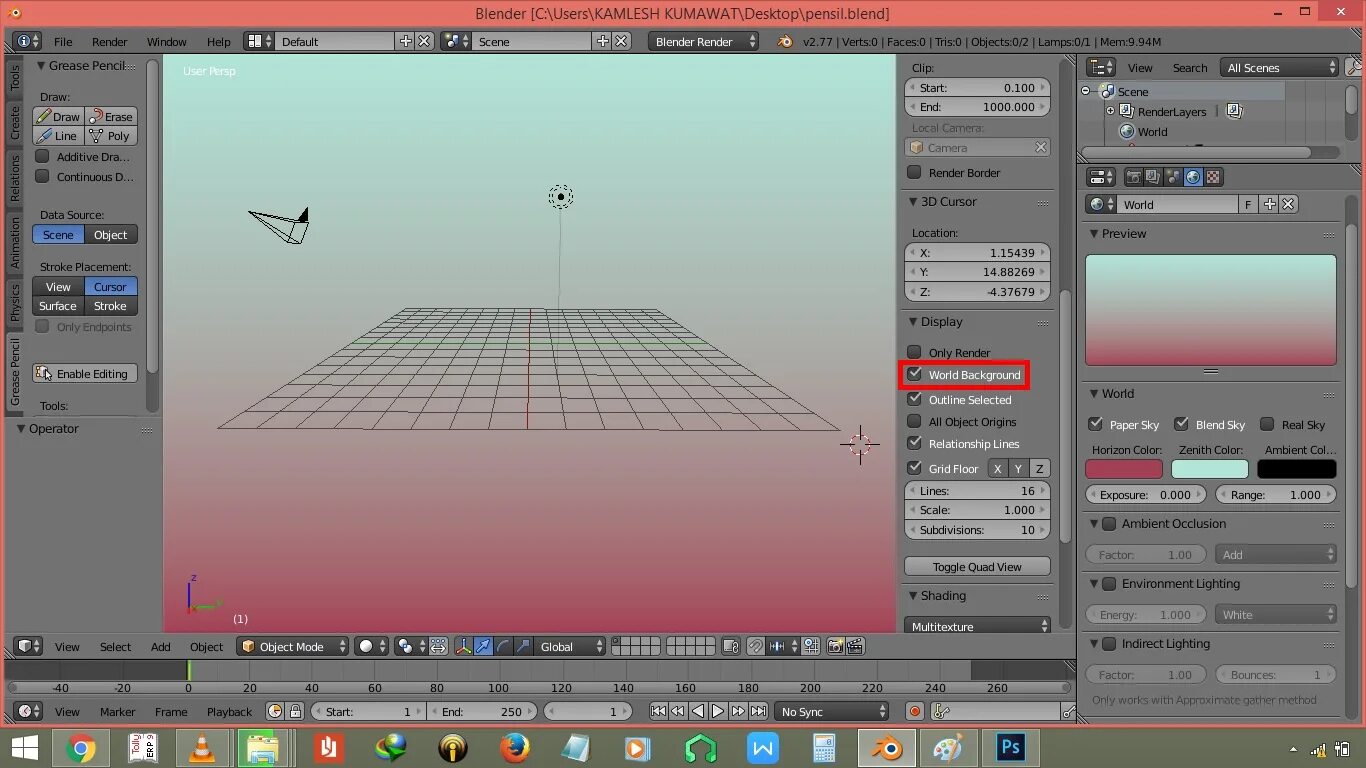This screenshot has width=1366, height=768.
Task: Select the Poly grease pencil tool
Action: pyautogui.click(x=111, y=136)
